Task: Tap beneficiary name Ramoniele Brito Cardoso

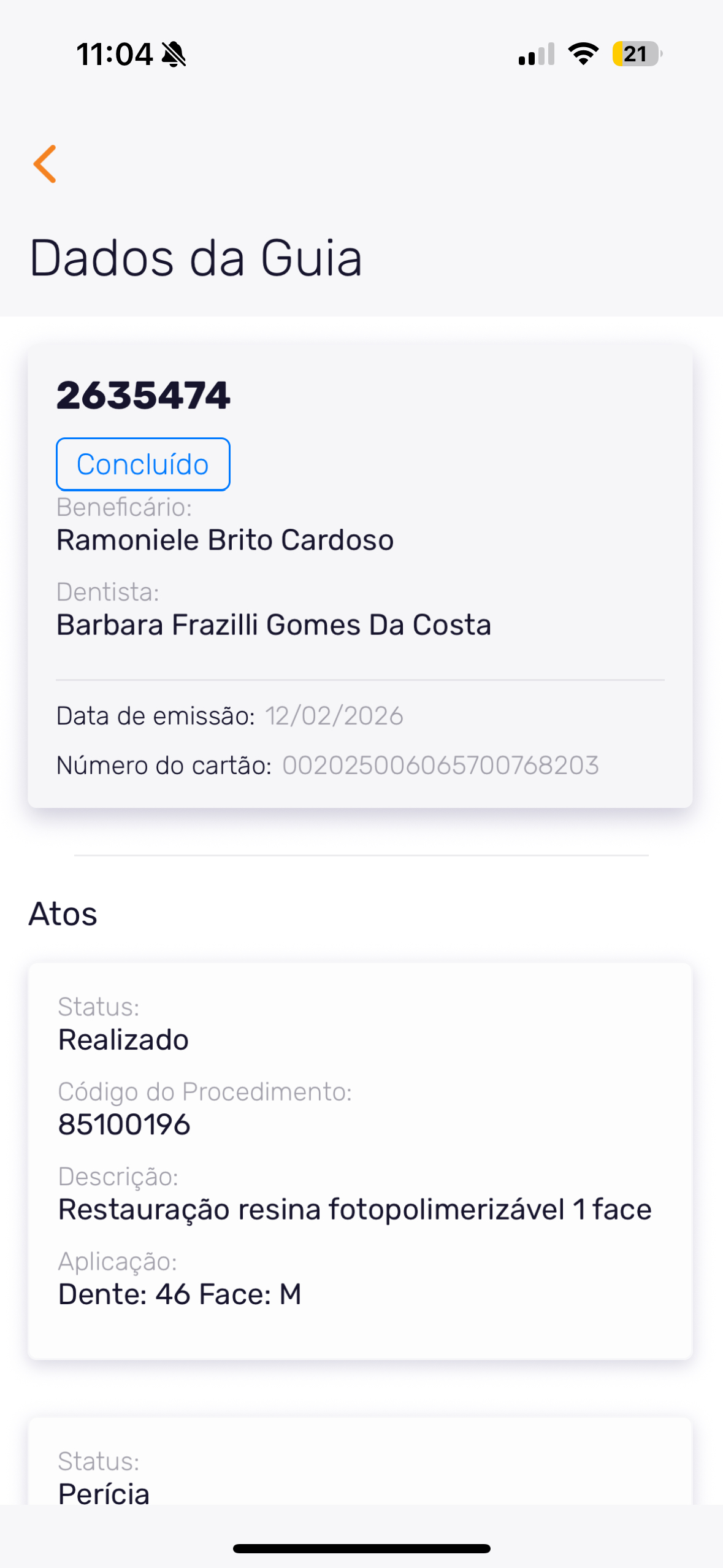Action: [225, 540]
